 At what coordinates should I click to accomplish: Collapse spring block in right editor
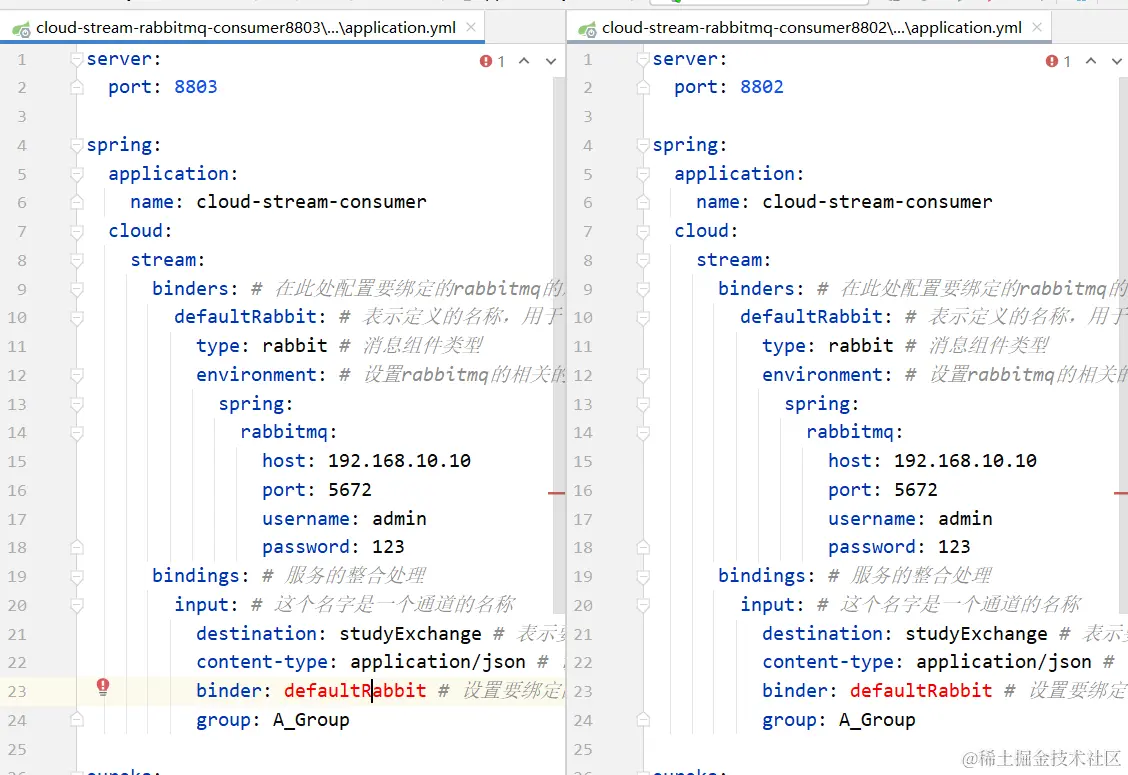[643, 145]
